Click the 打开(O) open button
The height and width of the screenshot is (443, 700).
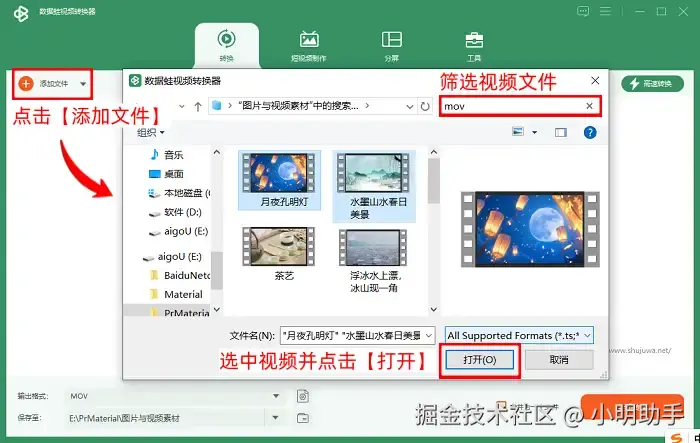click(479, 360)
